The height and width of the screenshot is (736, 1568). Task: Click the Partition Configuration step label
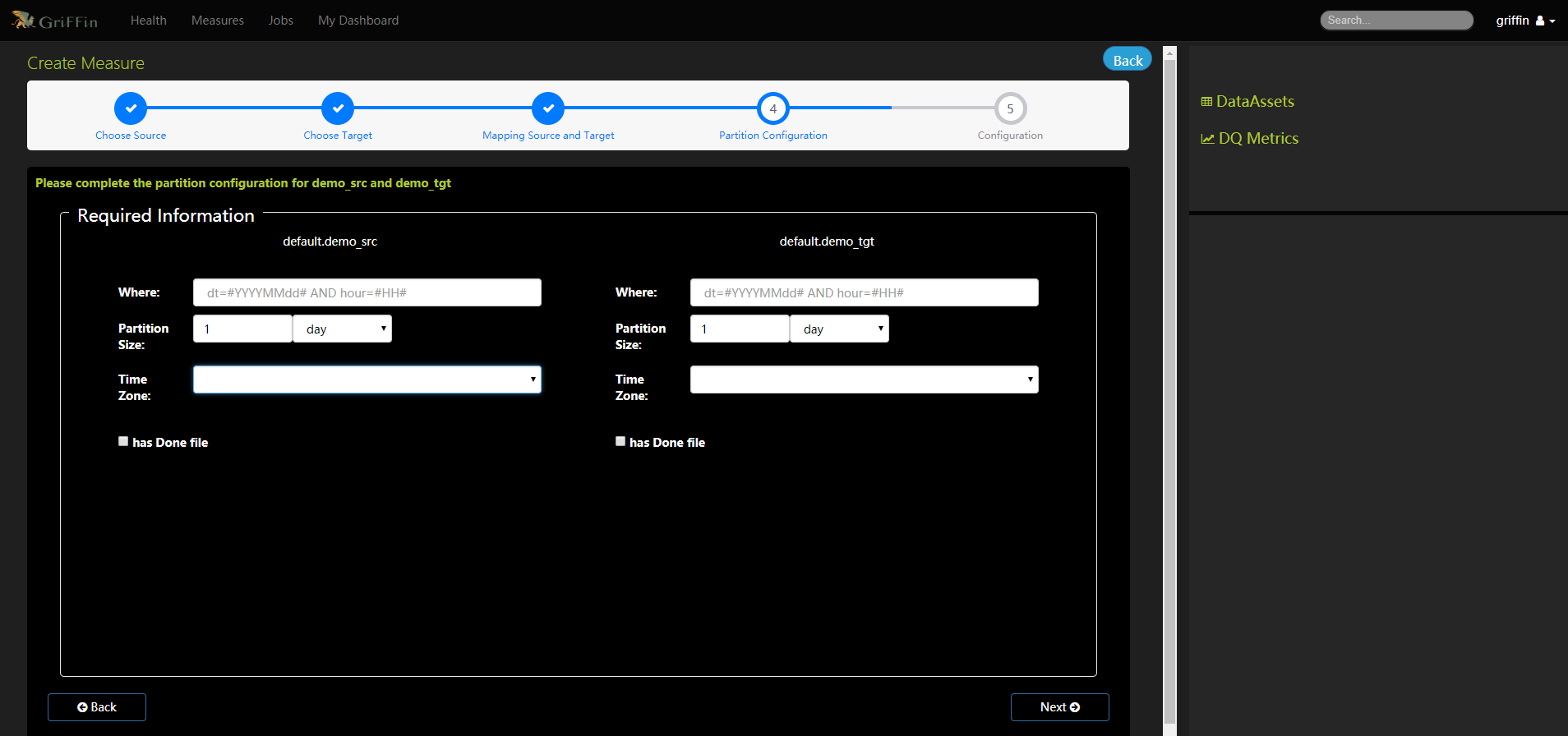click(x=773, y=136)
